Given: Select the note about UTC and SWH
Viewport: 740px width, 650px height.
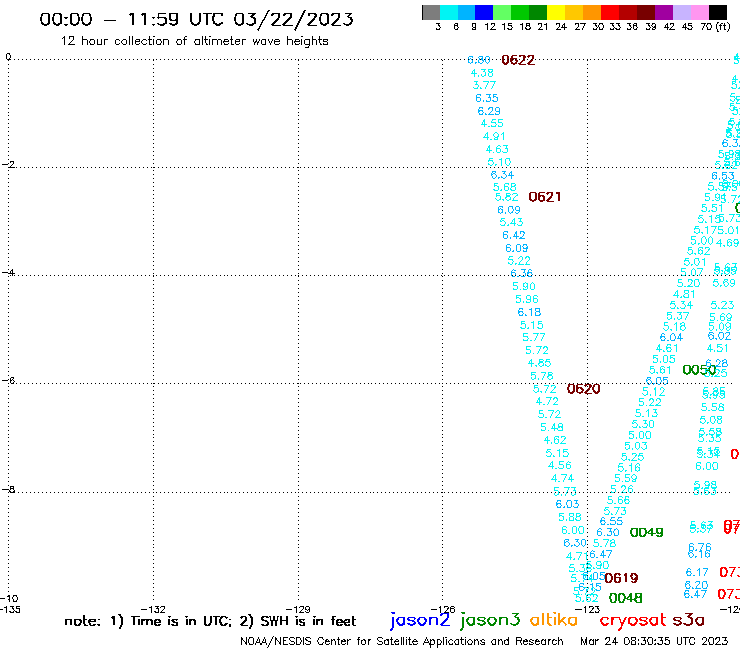Looking at the screenshot, I should point(210,621).
